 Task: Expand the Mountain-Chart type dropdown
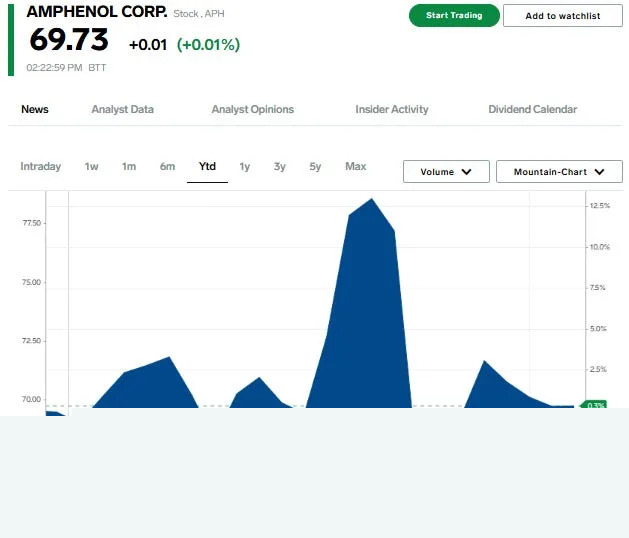559,172
